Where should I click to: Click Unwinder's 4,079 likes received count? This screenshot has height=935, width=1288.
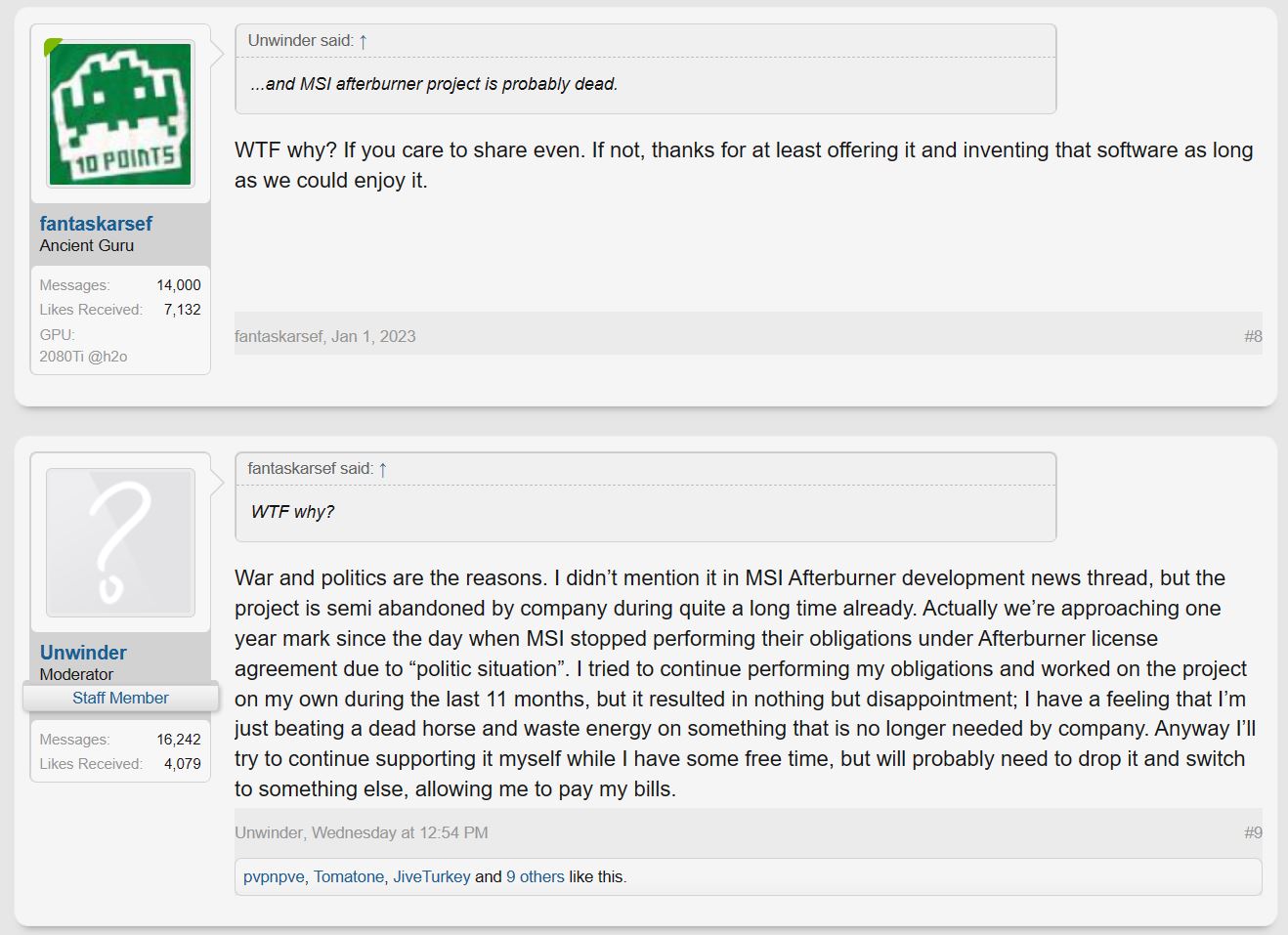tap(182, 764)
